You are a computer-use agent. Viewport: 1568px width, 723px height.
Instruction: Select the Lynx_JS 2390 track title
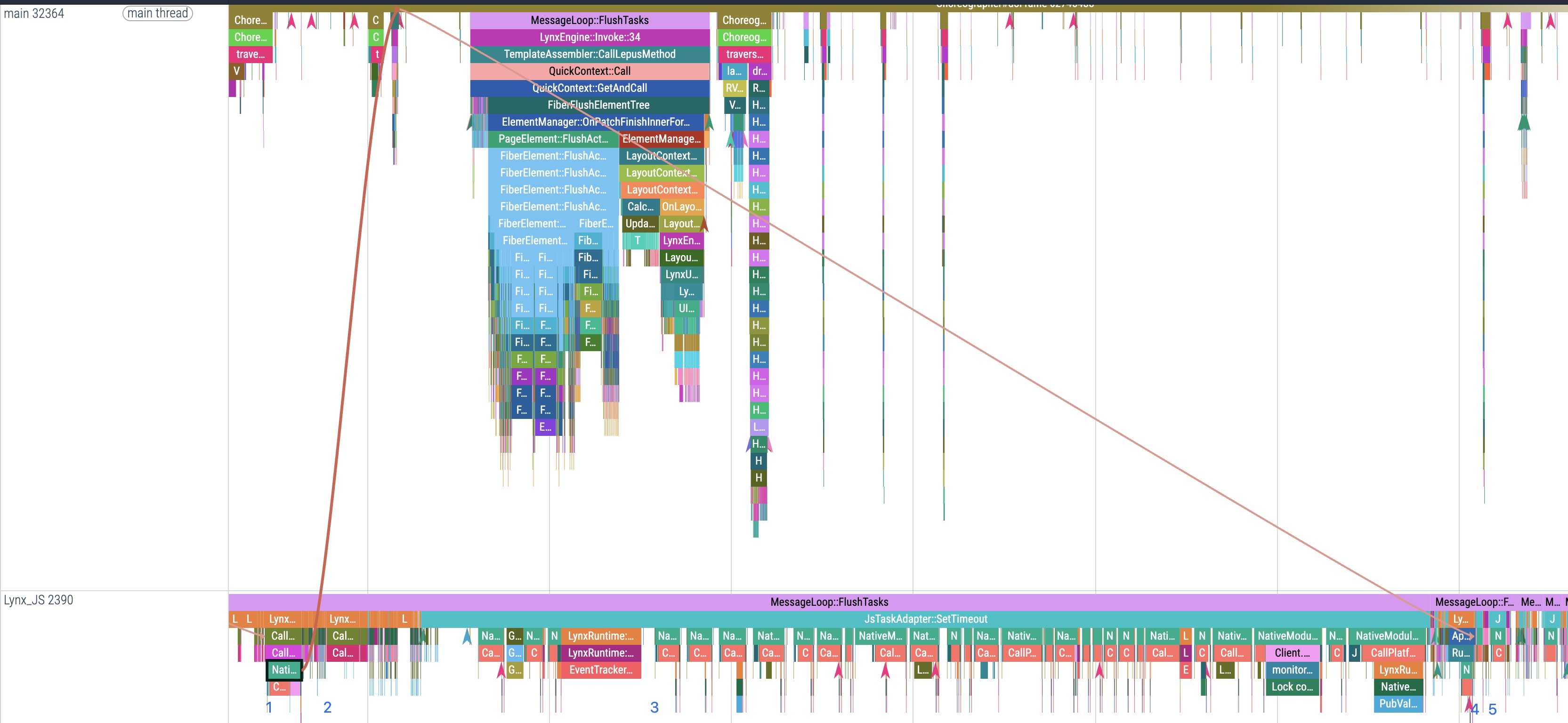click(38, 600)
